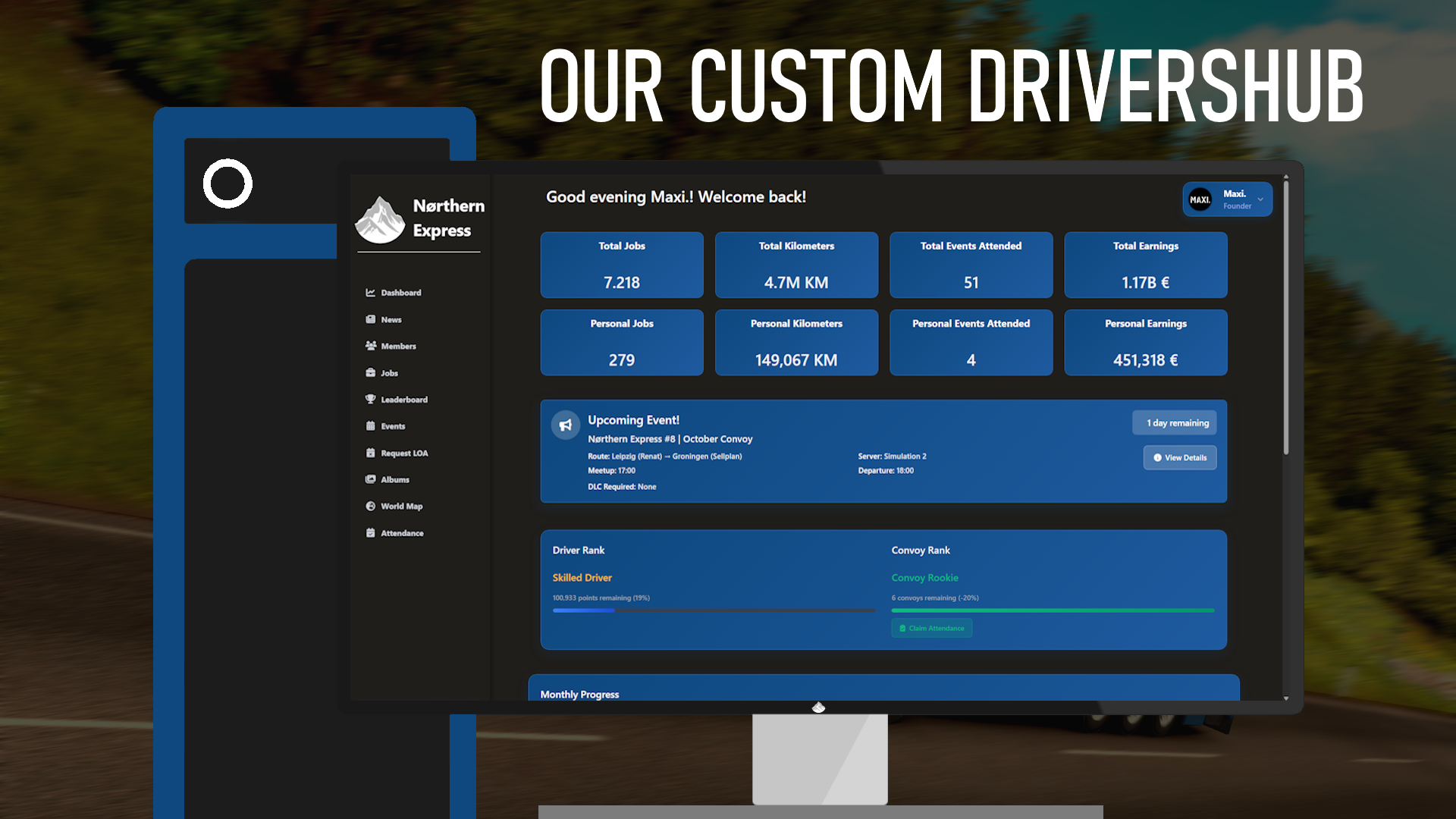Click the 'Good evening Maxi.! Welcome back!' greeting
Screen dimensions: 1456x819
[x=676, y=197]
